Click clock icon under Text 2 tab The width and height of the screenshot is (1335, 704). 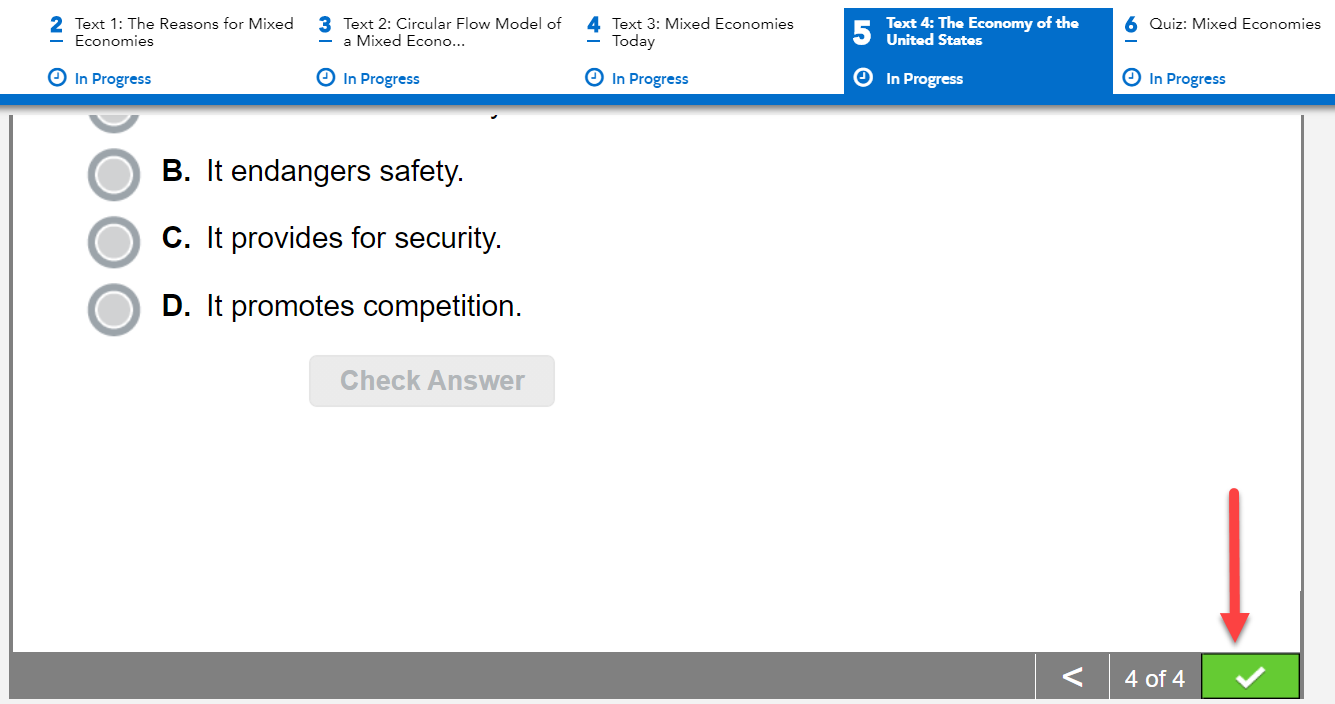[x=325, y=78]
